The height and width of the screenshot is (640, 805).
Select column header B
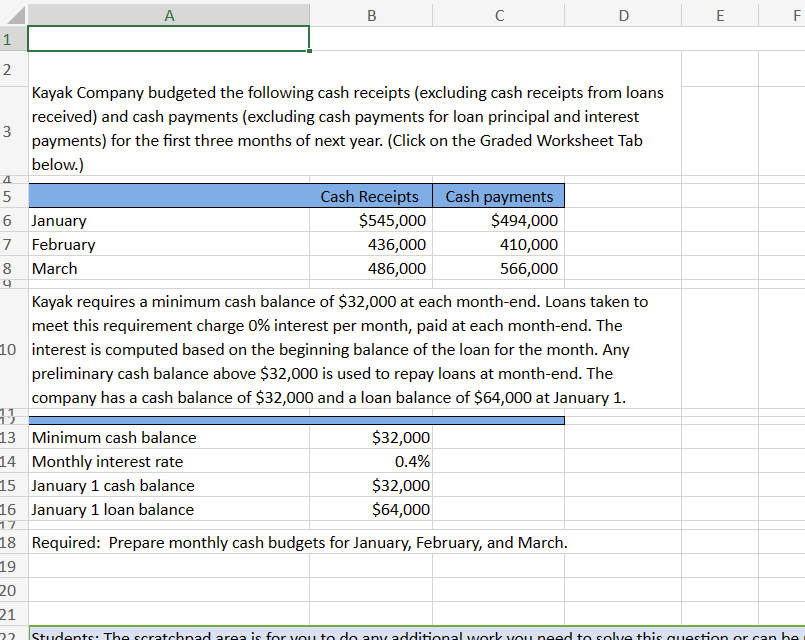(371, 15)
